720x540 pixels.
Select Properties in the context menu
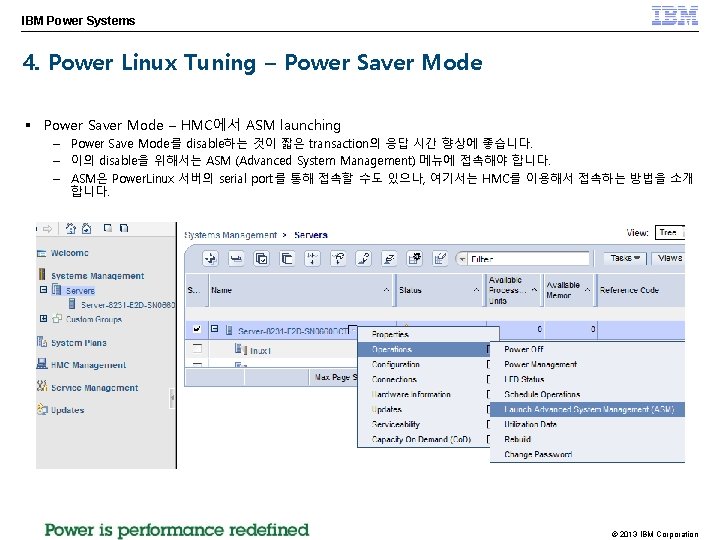428,334
